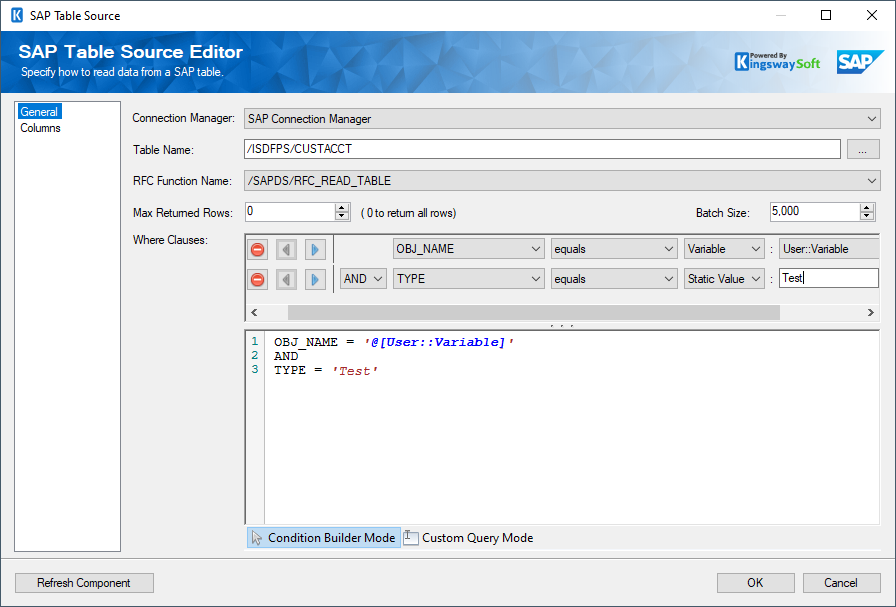
Task: Open the AND logical operator dropdown
Action: pyautogui.click(x=363, y=279)
